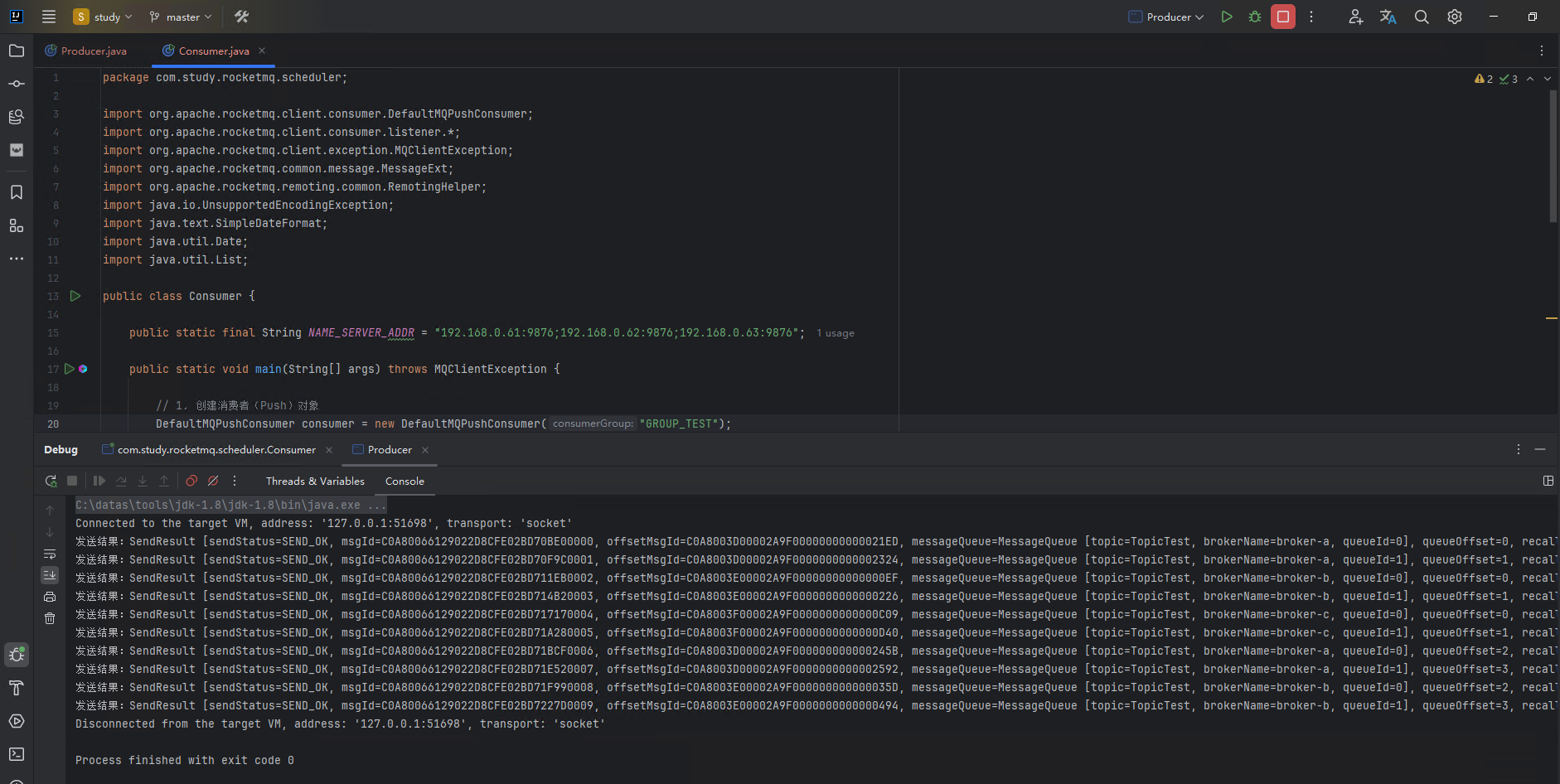This screenshot has height=784, width=1560.
Task: Click run gutter icon for main method
Action: click(70, 369)
